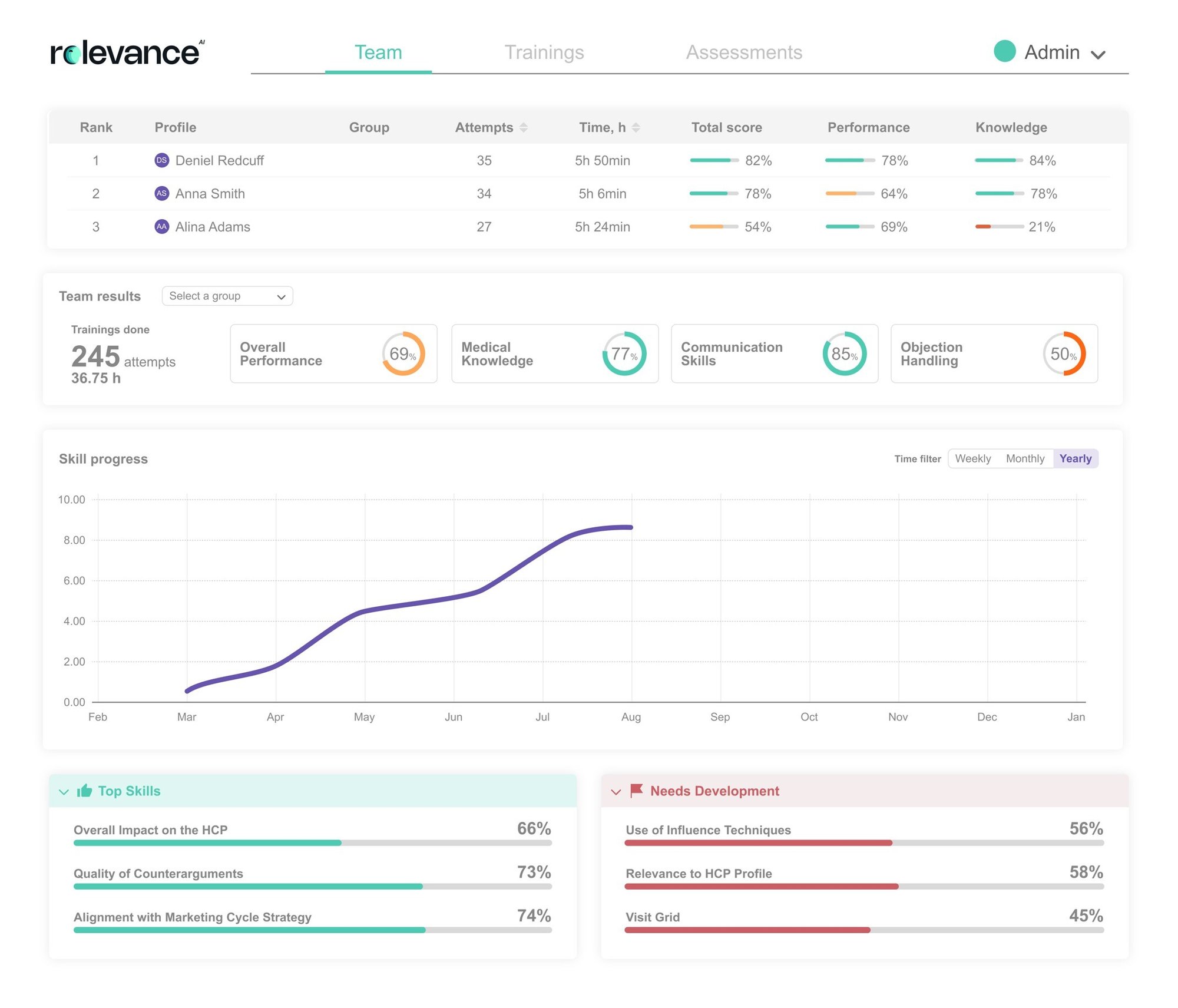The height and width of the screenshot is (1008, 1178).
Task: Select the Yearly time filter
Action: point(1075,458)
